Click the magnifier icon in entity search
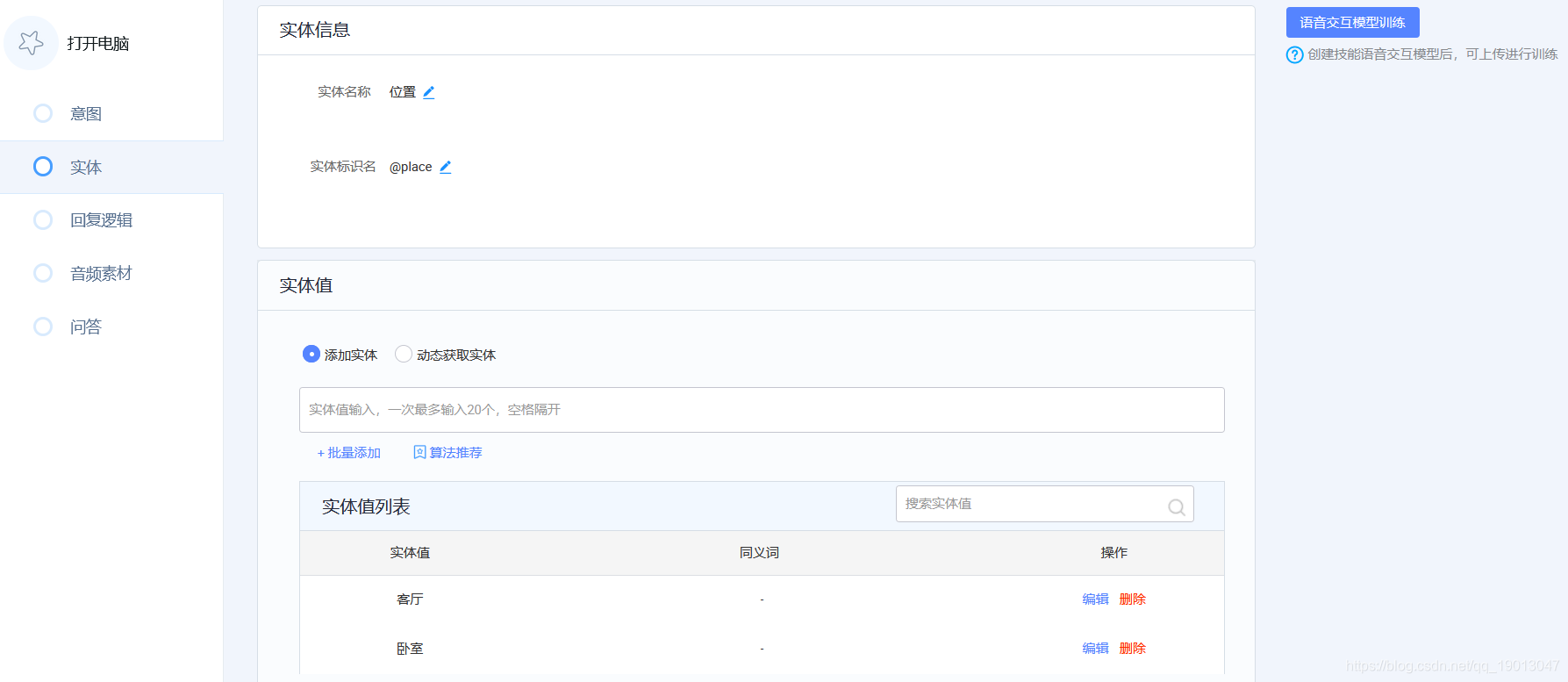Viewport: 1568px width, 682px height. [x=1176, y=506]
